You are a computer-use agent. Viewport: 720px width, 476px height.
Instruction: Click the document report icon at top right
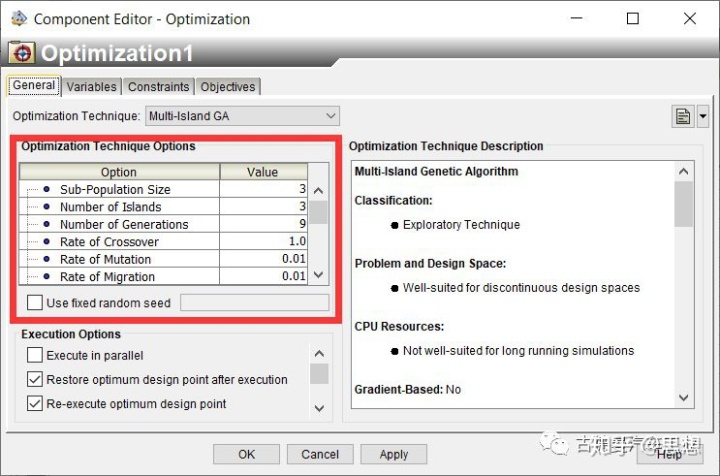683,117
